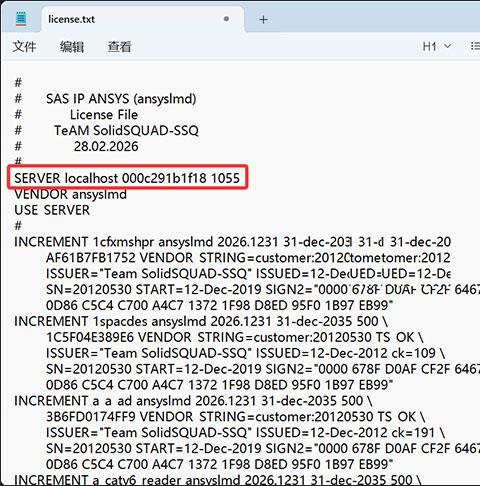Add a new tab with plus button
The image size is (480, 486).
263,20
